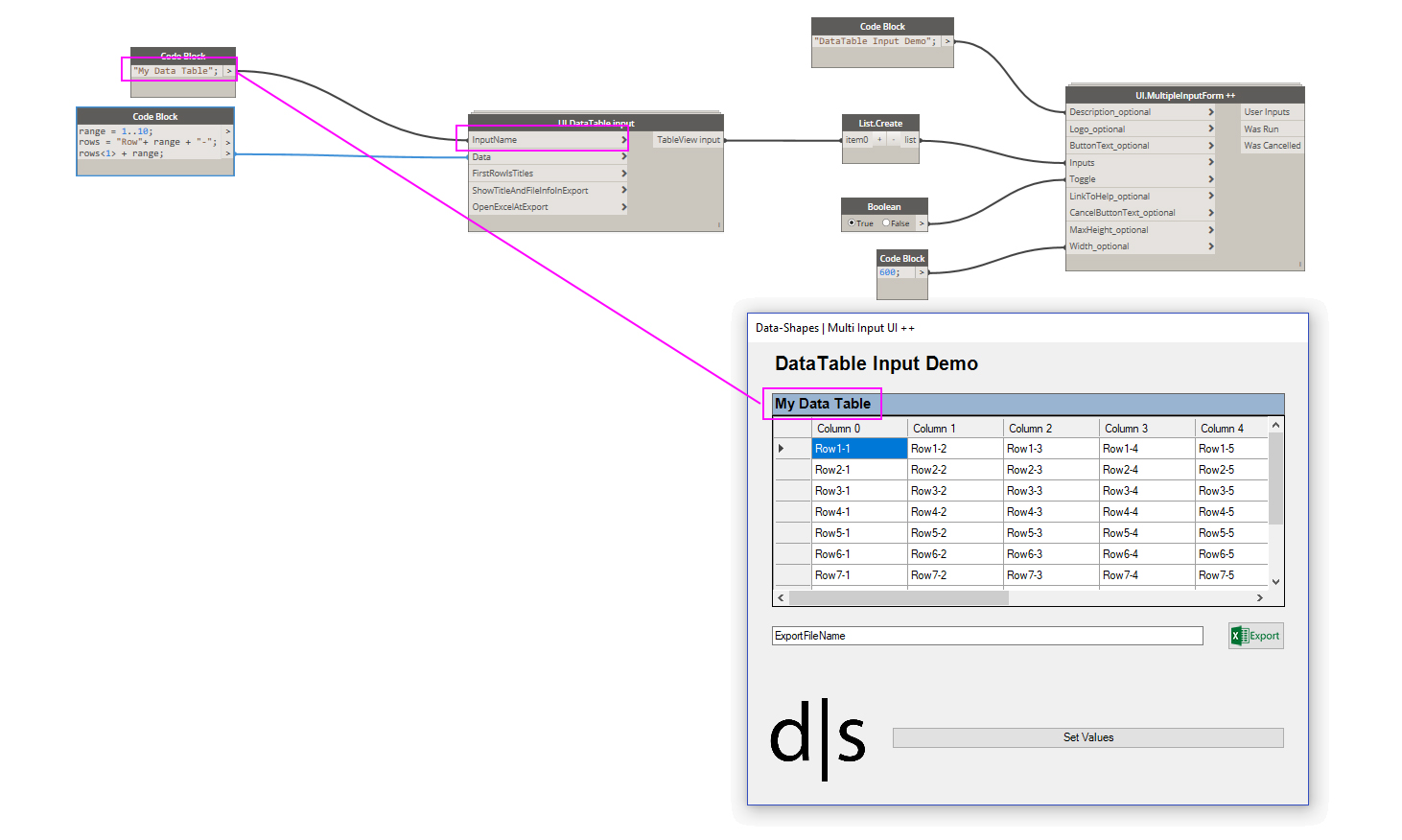
Task: Click the Excel Export button
Action: point(1255,636)
